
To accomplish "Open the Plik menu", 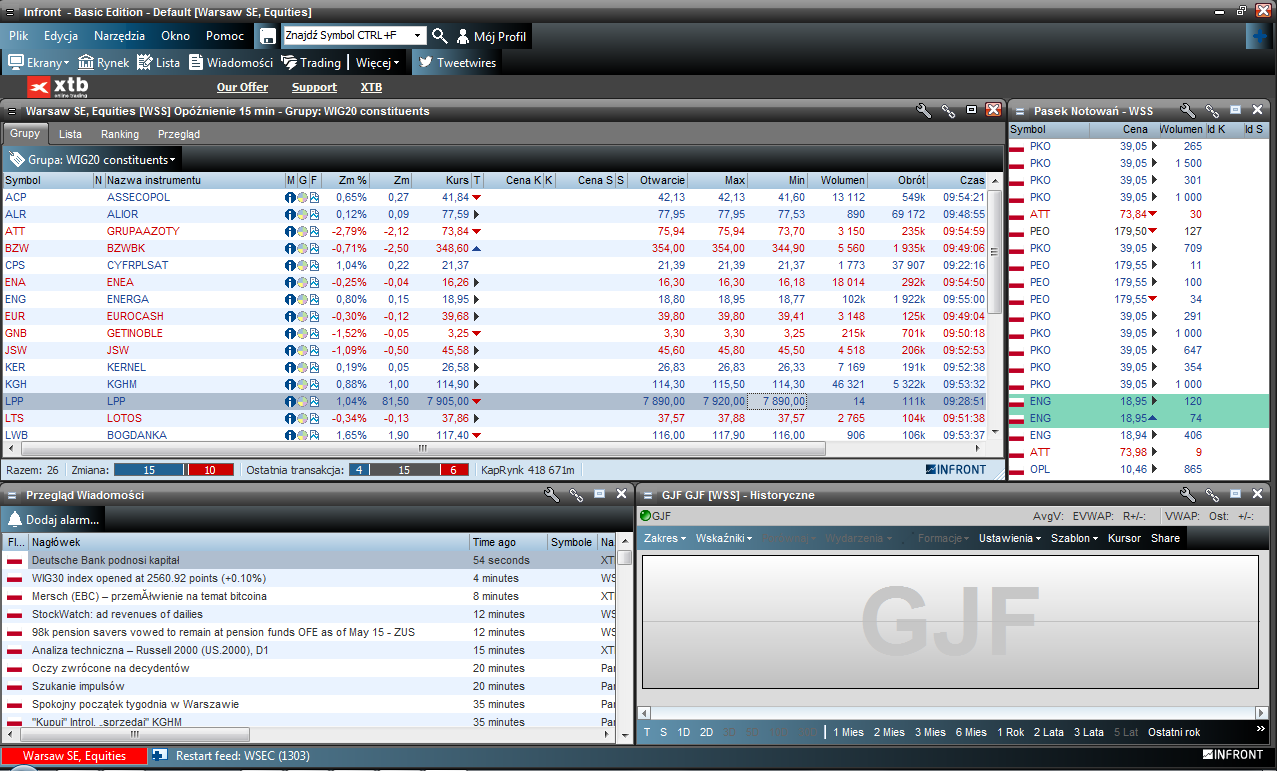I will tap(19, 36).
